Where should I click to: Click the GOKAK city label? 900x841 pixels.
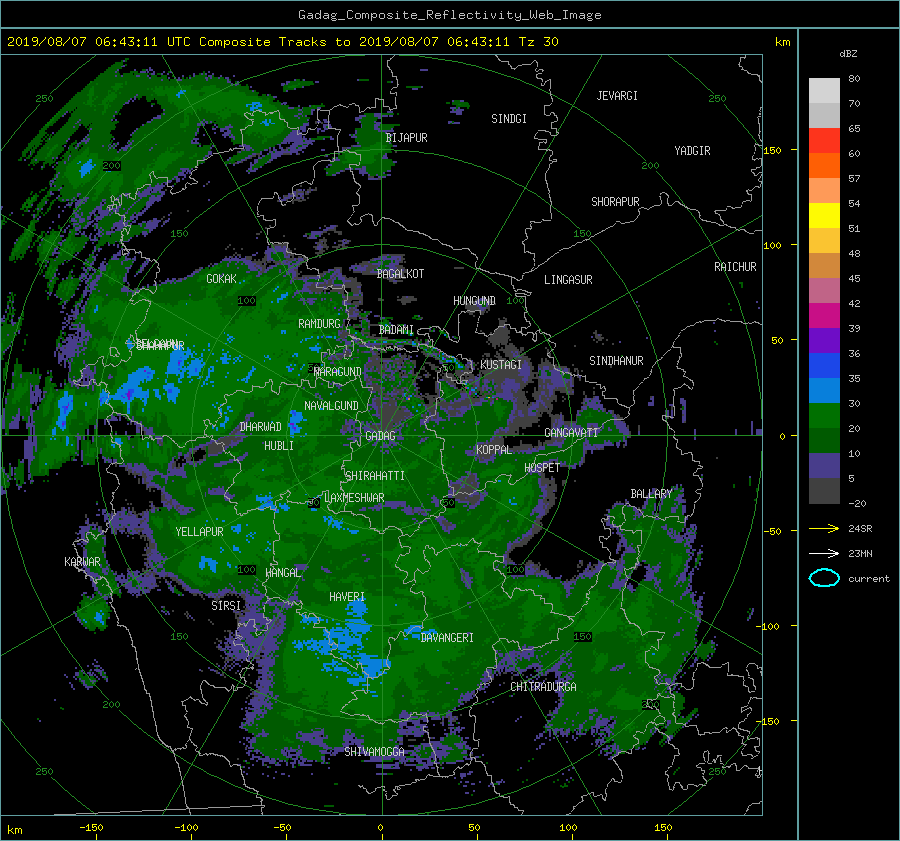tap(221, 279)
